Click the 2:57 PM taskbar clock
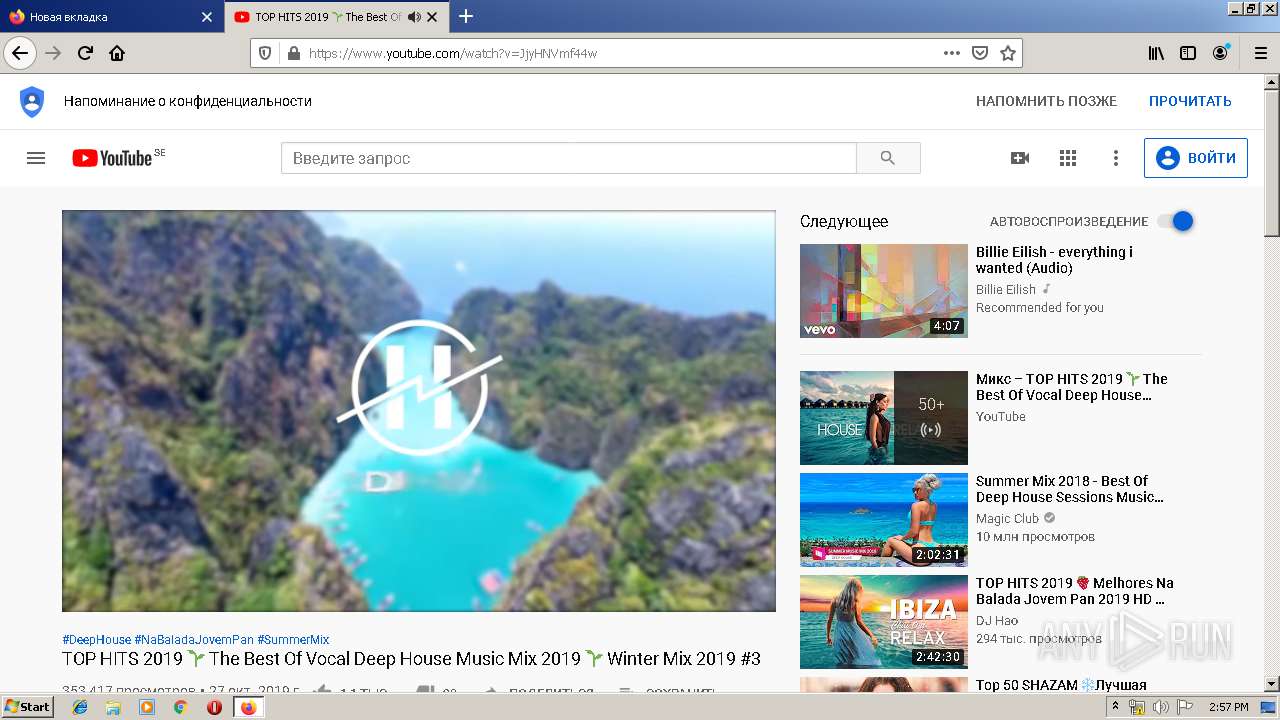Viewport: 1280px width, 720px height. 1229,706
